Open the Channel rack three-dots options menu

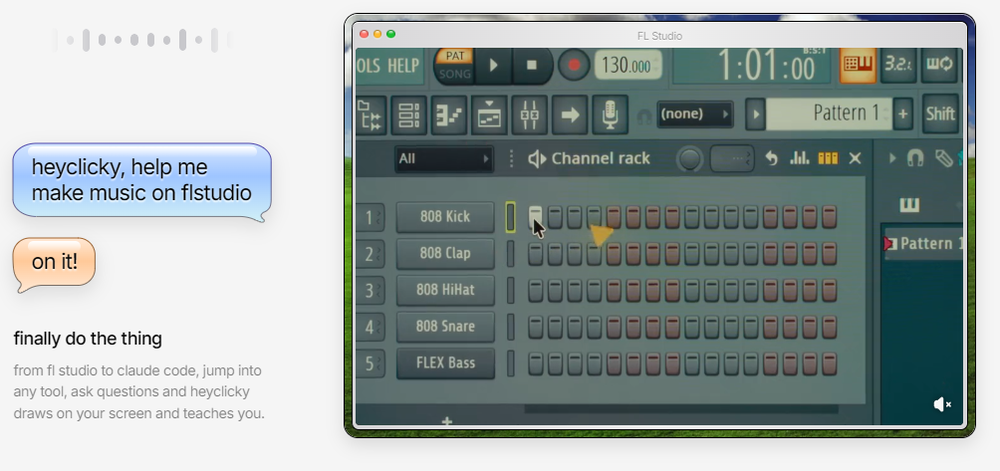pos(511,159)
